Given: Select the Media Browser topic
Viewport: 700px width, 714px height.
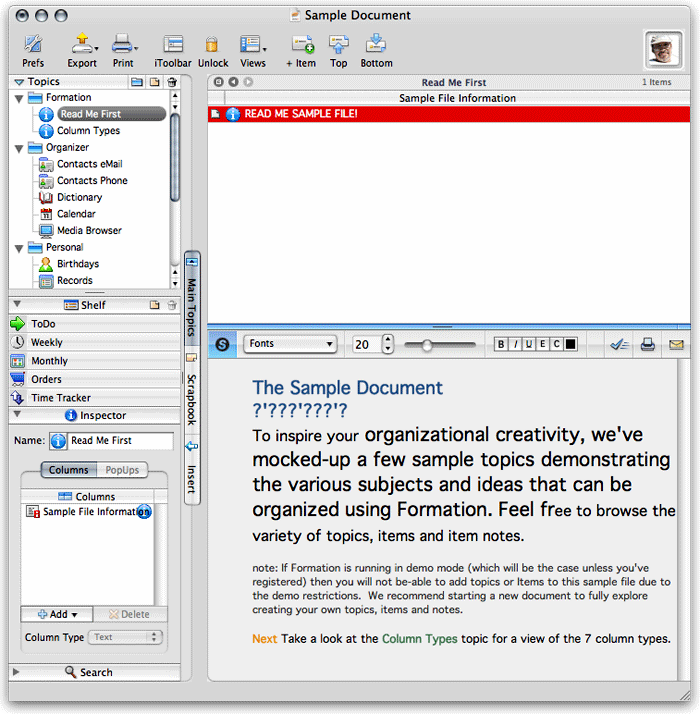Looking at the screenshot, I should [x=89, y=231].
